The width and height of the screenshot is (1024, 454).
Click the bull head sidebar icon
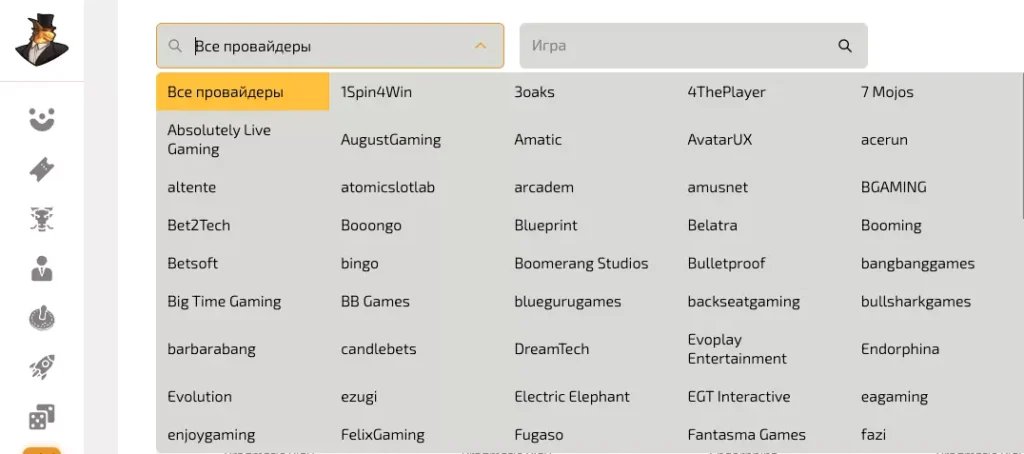coord(42,219)
